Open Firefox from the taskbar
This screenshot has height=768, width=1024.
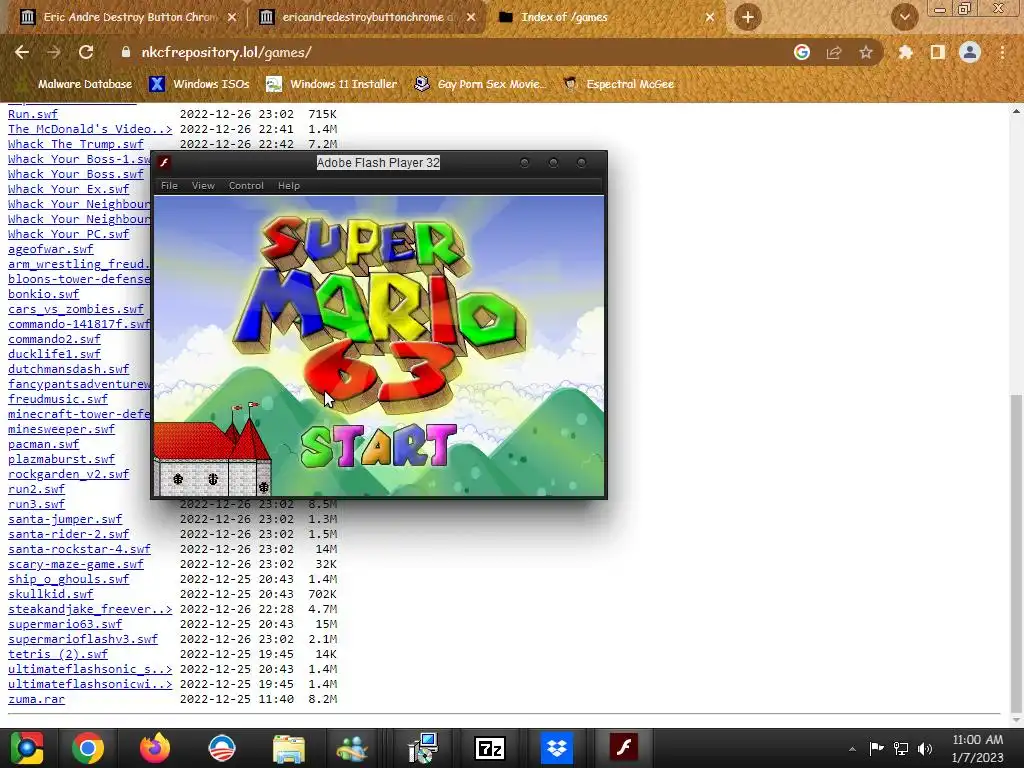(155, 748)
